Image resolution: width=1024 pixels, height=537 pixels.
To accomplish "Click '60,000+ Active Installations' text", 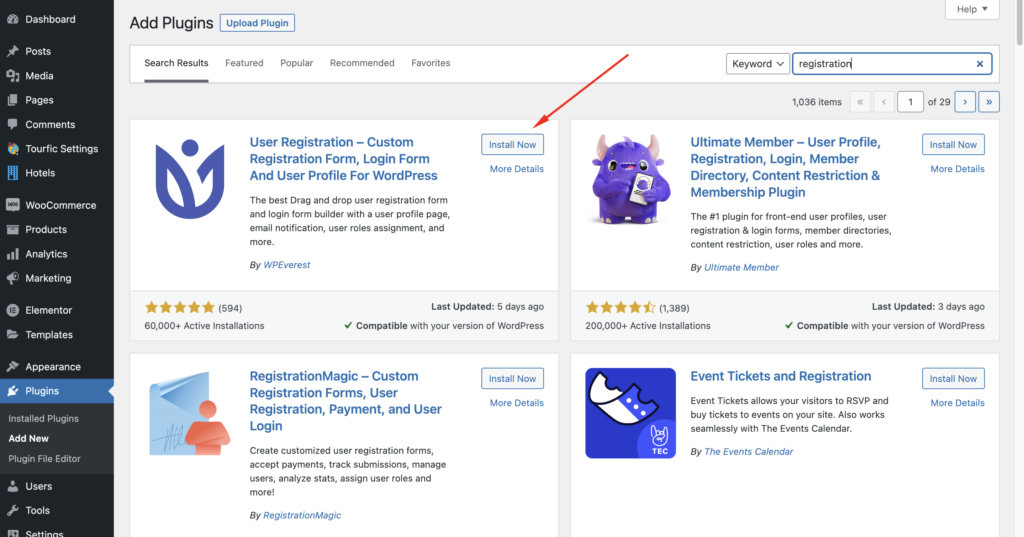I will pyautogui.click(x=204, y=326).
